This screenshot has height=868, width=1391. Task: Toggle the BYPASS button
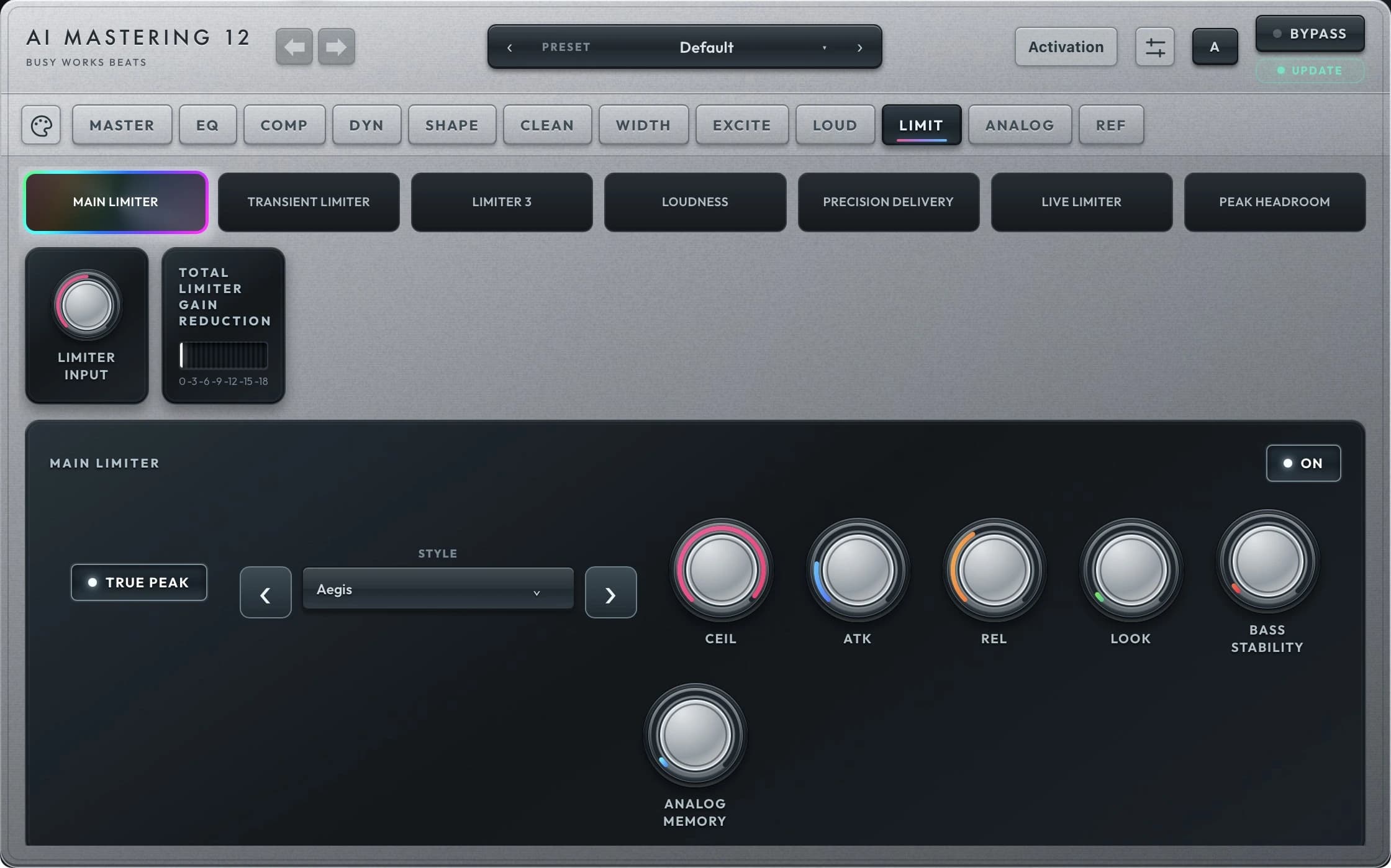pyautogui.click(x=1310, y=34)
